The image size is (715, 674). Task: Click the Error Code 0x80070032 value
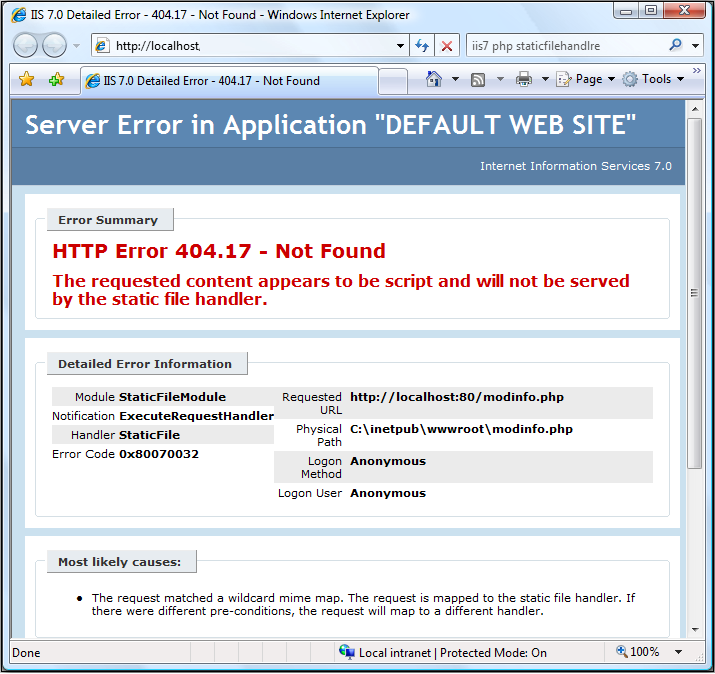159,454
